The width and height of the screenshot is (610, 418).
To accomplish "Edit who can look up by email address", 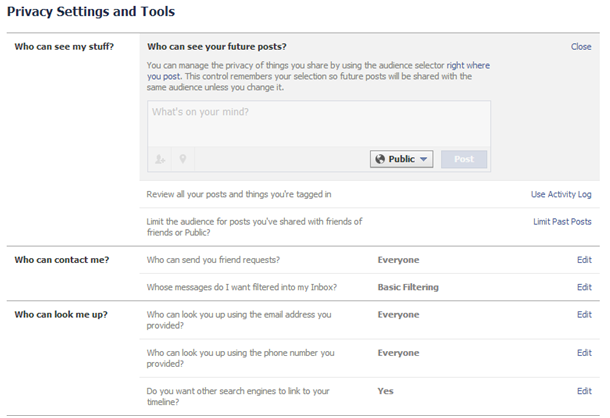I will coord(584,315).
